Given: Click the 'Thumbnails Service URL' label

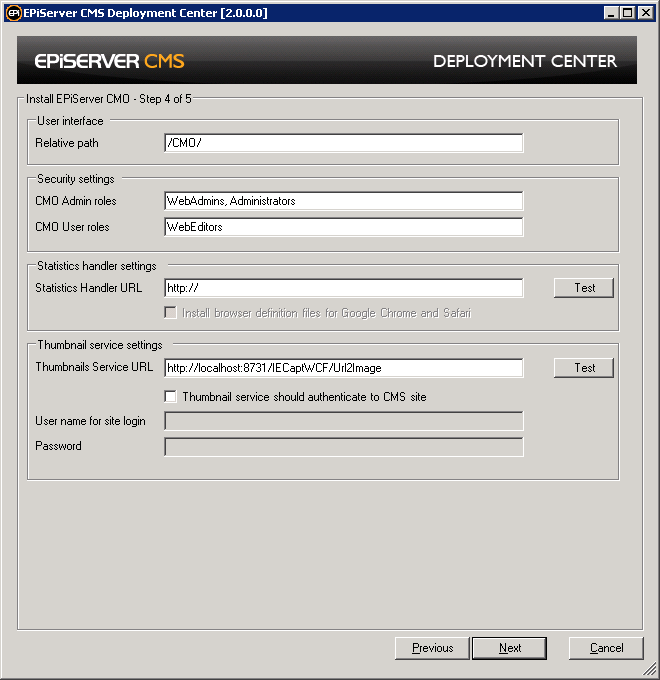Looking at the screenshot, I should pos(94,367).
